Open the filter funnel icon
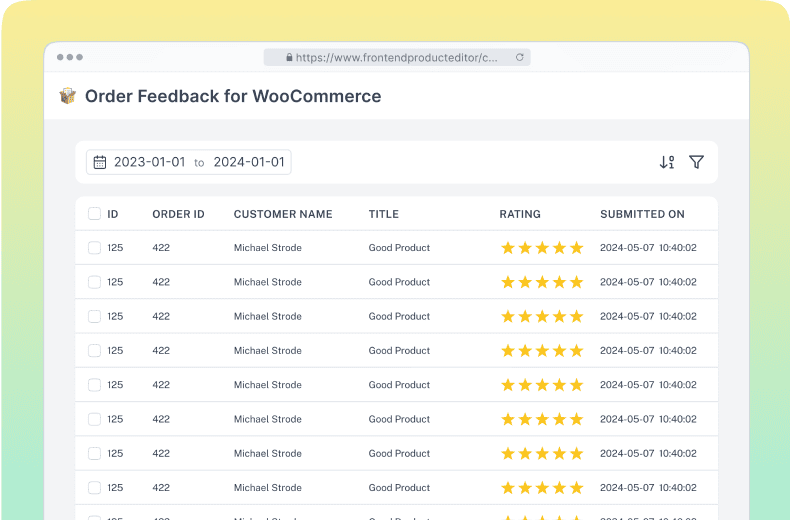This screenshot has height=520, width=790. point(697,162)
